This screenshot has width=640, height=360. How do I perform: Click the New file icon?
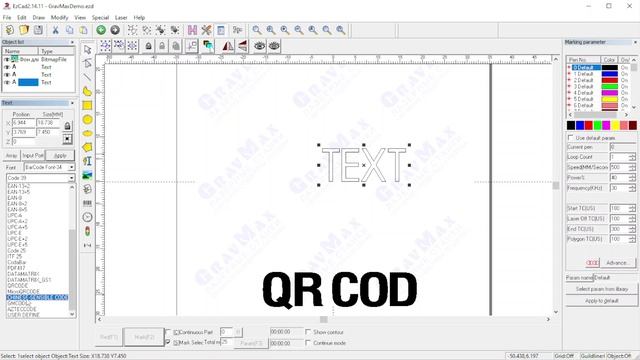click(10, 30)
